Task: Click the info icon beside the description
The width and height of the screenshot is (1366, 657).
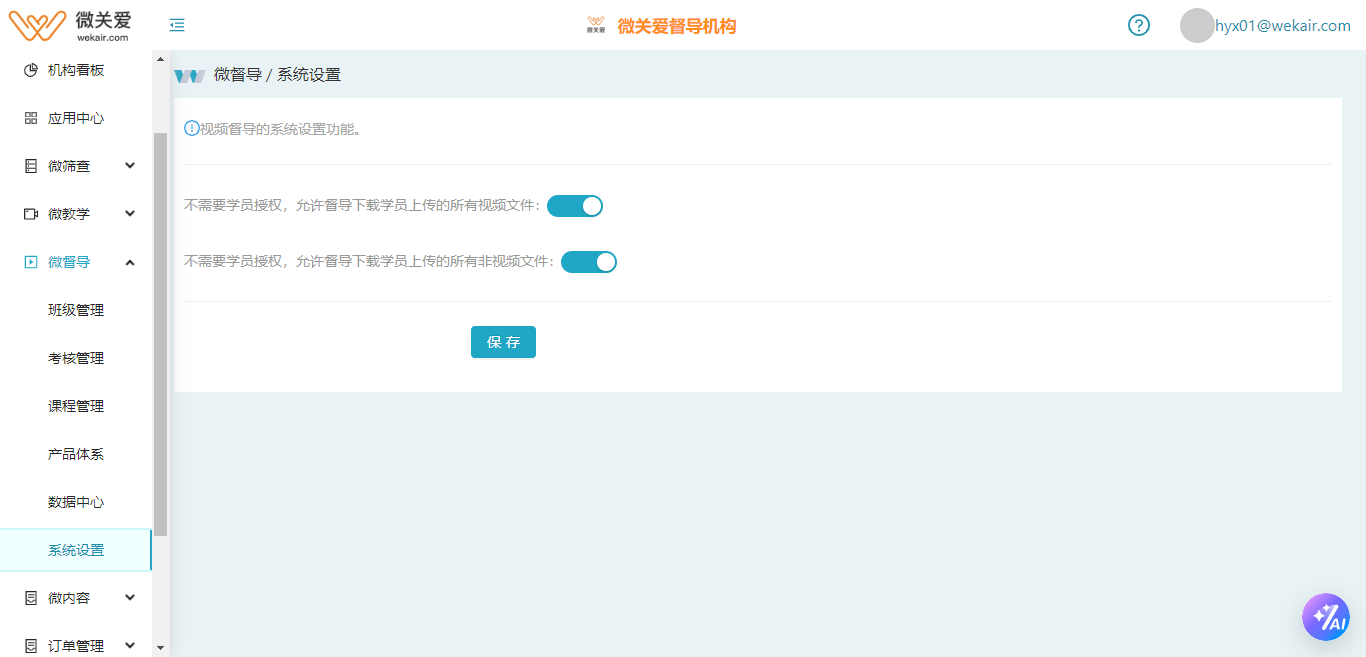Action: tap(191, 128)
